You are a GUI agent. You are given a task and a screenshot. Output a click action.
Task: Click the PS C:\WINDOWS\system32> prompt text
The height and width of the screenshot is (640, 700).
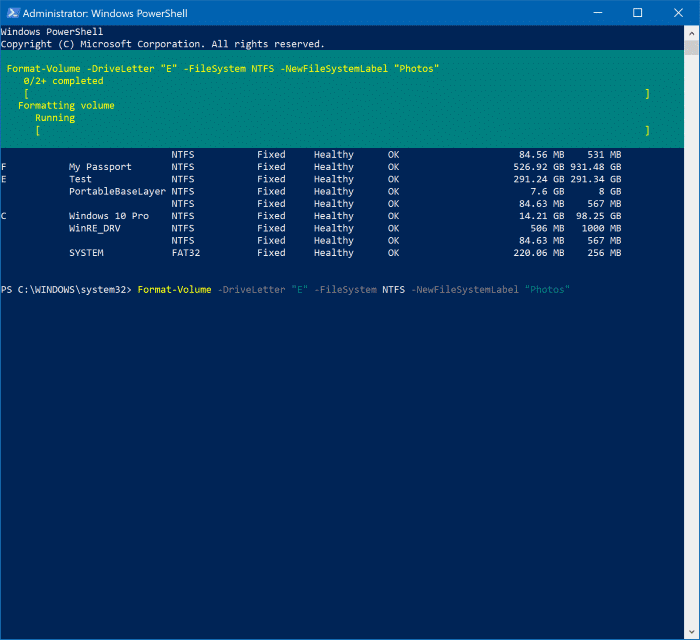click(x=66, y=290)
